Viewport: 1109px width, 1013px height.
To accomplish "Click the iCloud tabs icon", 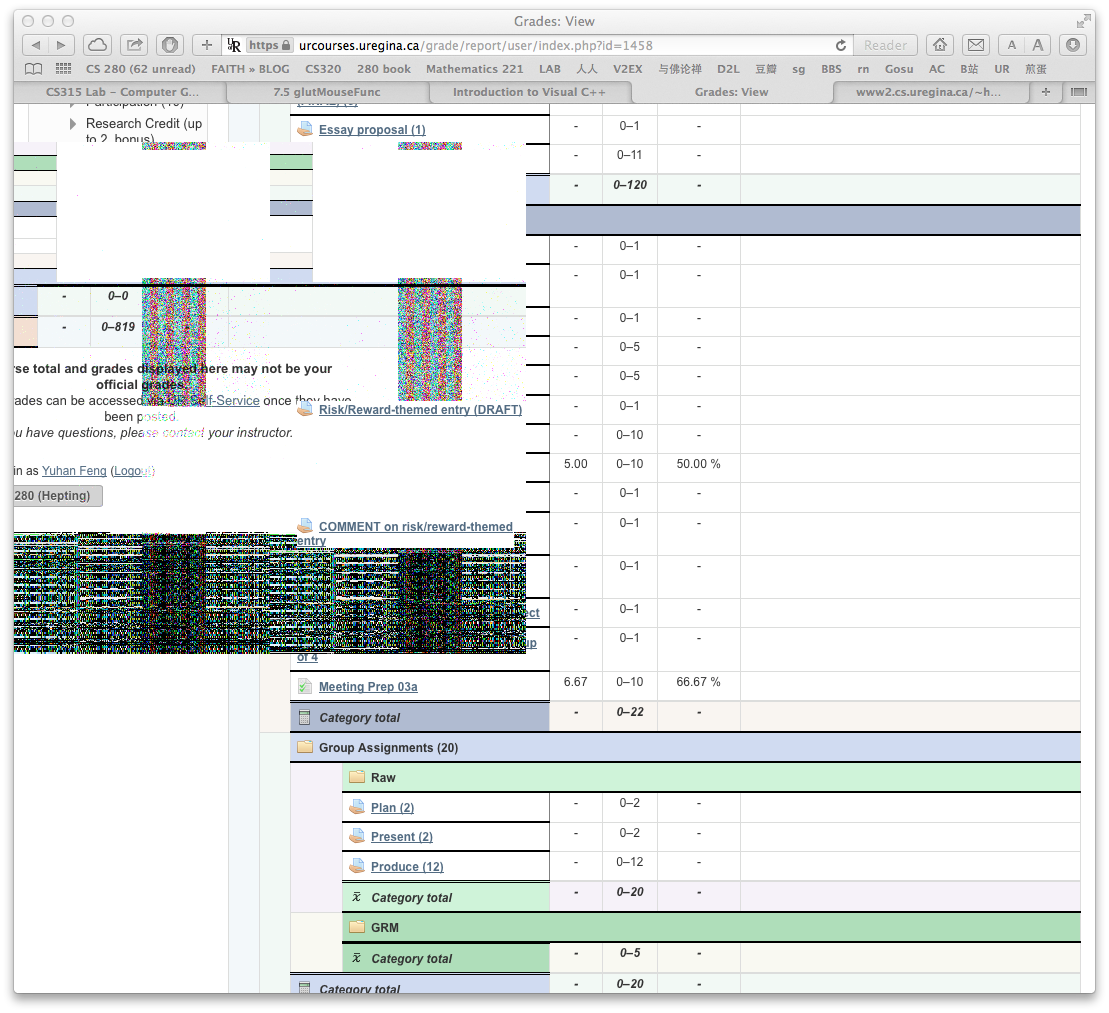I will tap(97, 45).
